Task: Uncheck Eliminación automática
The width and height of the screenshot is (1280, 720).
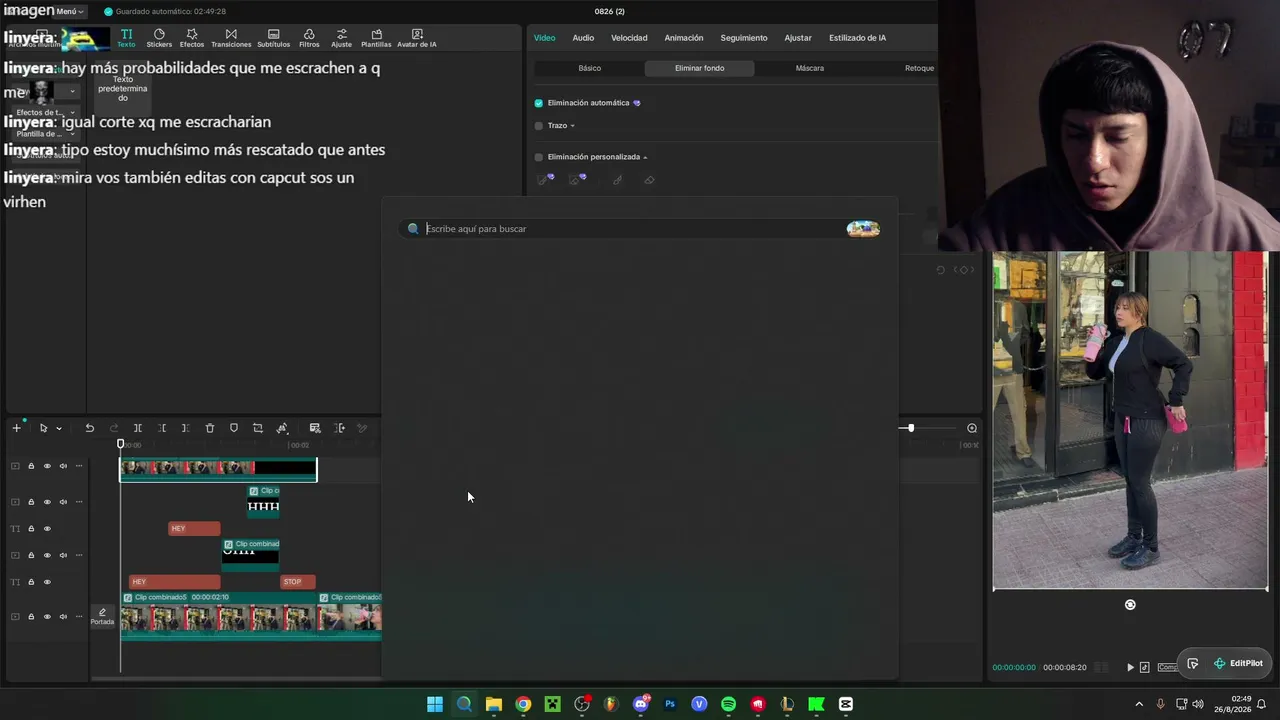Action: tap(539, 103)
